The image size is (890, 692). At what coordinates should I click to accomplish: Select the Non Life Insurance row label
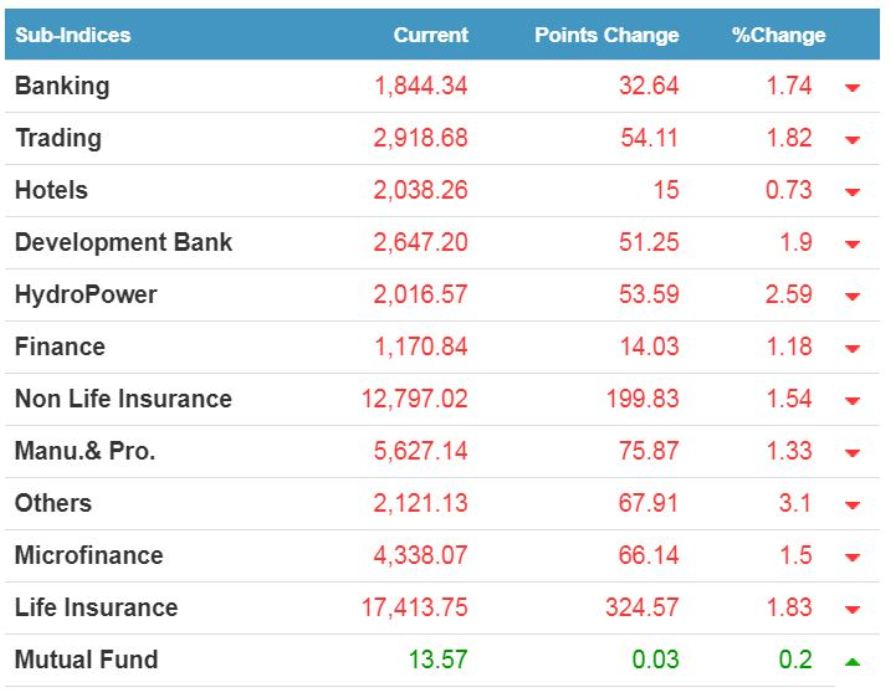click(123, 399)
